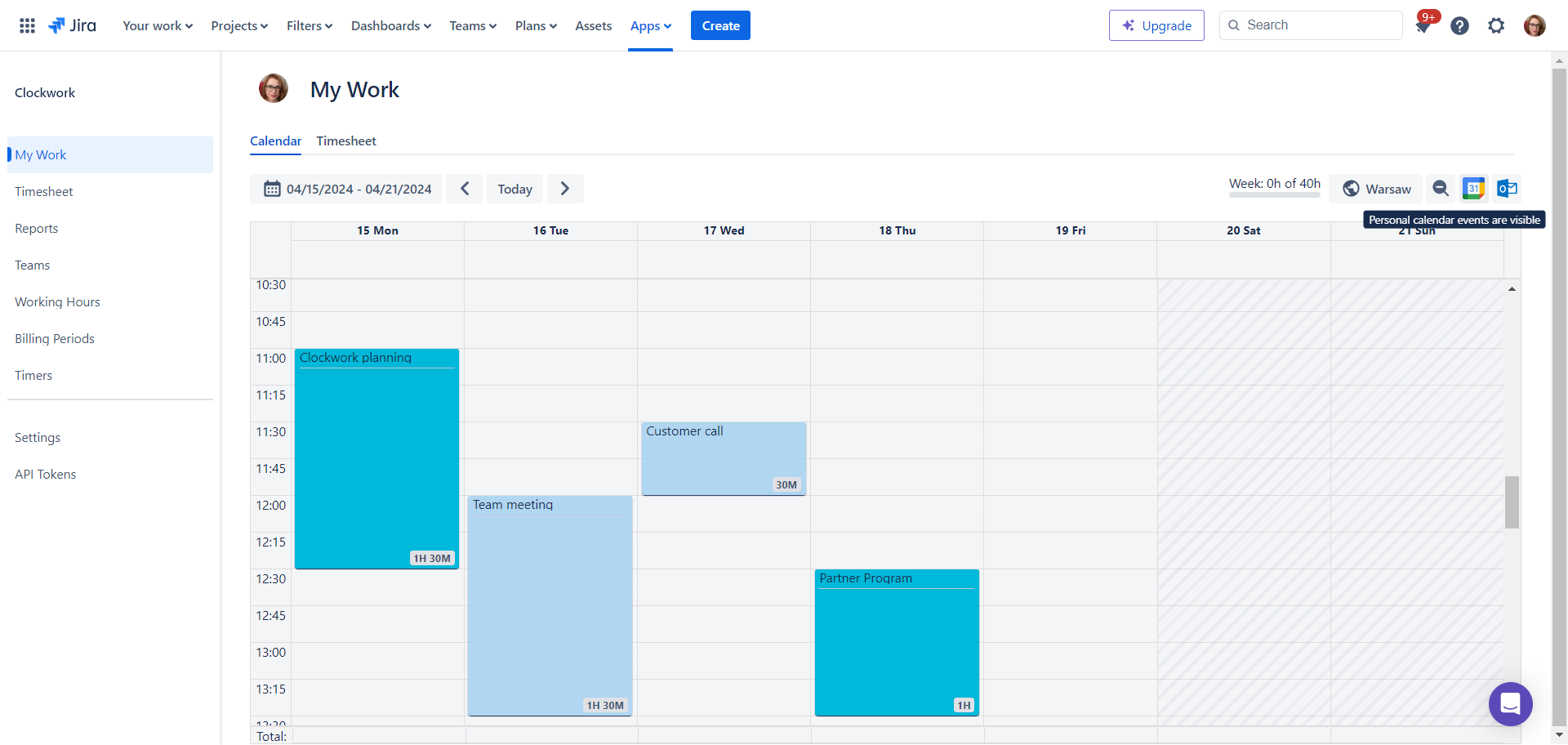Image resolution: width=1568 pixels, height=745 pixels.
Task: Select the Clockwork planning event on Monday
Action: (x=376, y=457)
